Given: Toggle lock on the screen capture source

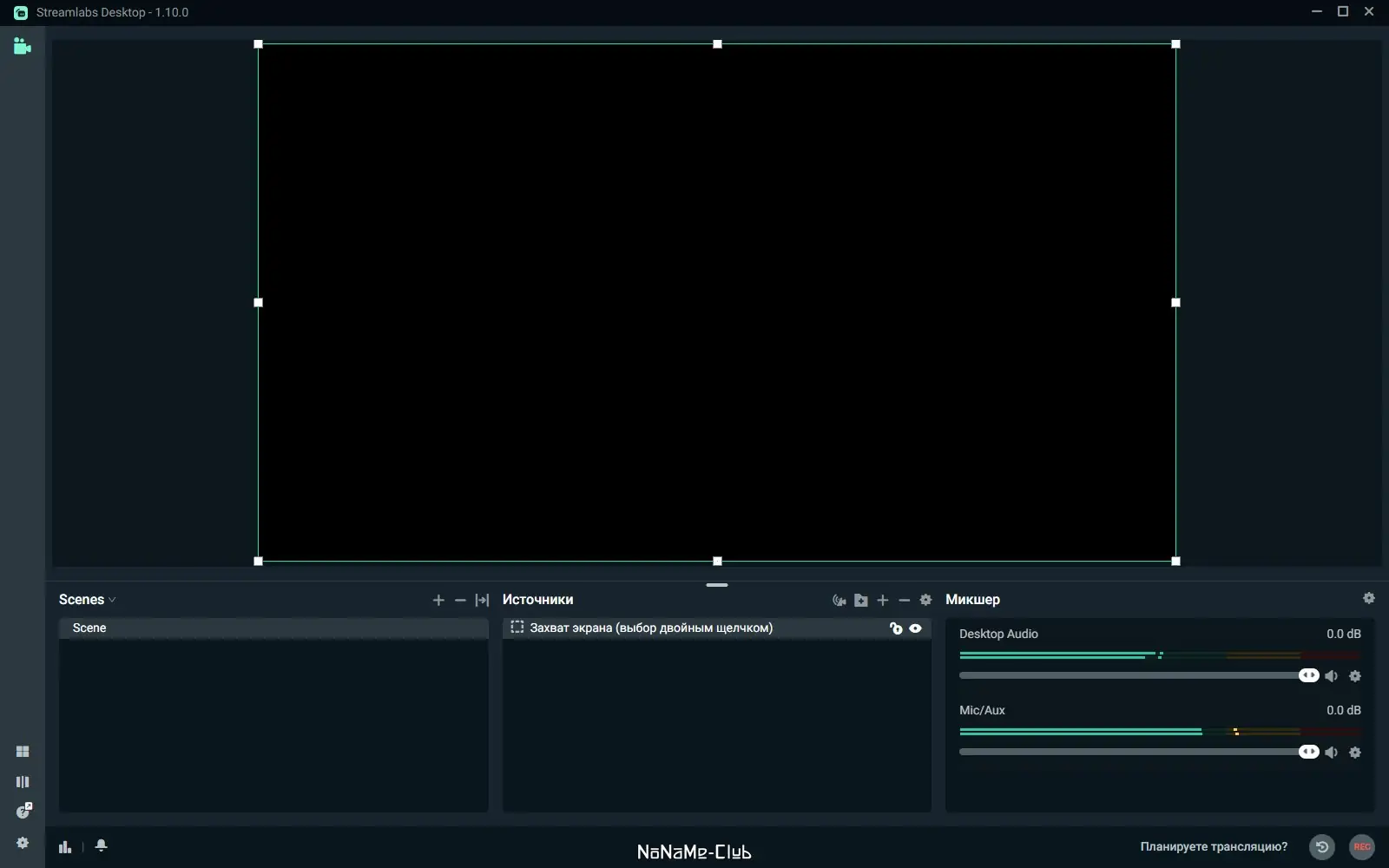Looking at the screenshot, I should point(896,628).
